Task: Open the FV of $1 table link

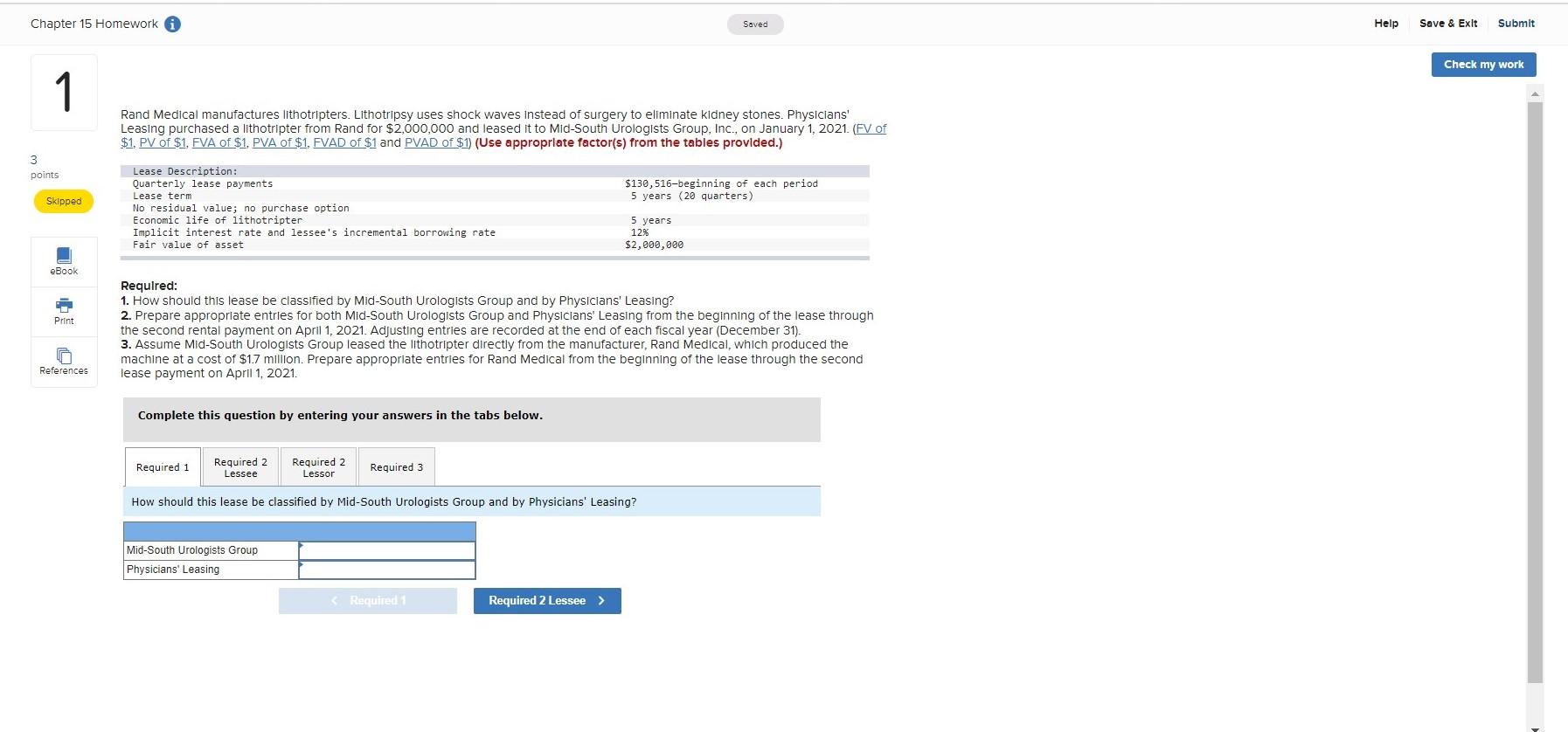Action: pyautogui.click(x=871, y=128)
